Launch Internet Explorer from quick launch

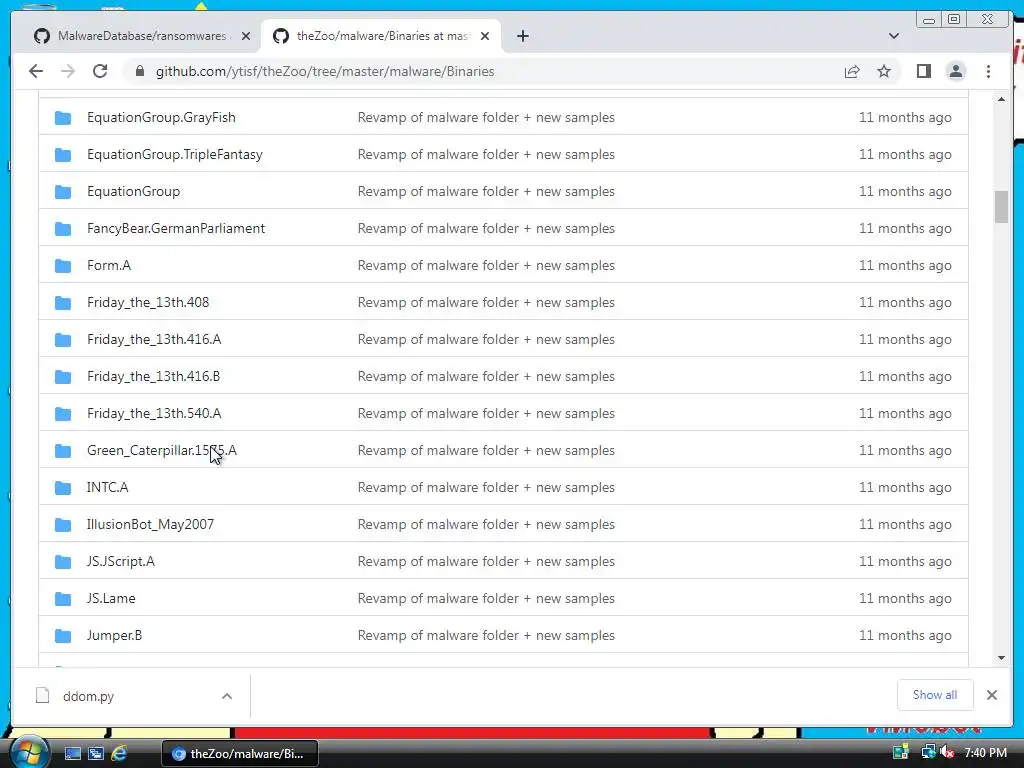(119, 754)
